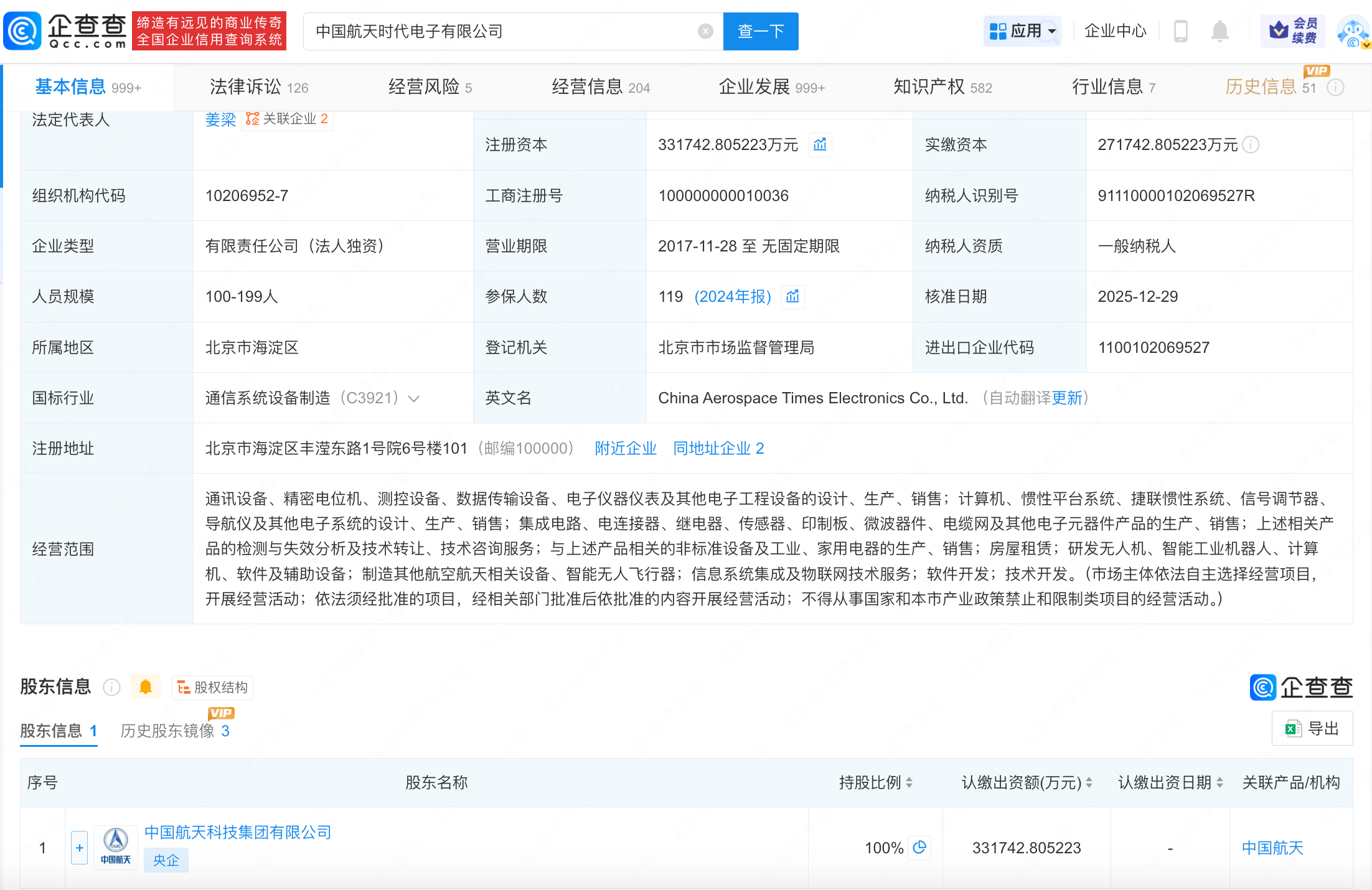Open 中国航天科技集团有限公司 shareholder link

point(237,832)
